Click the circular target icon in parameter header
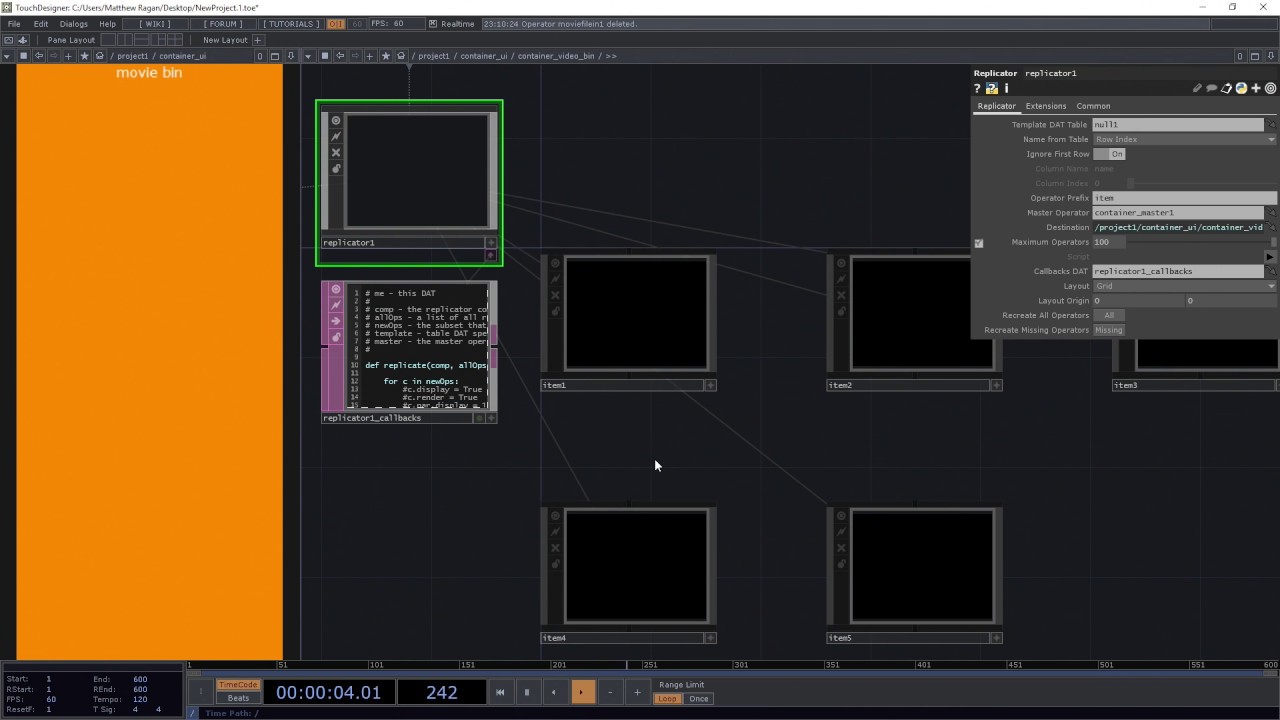1280x720 pixels. point(1271,88)
